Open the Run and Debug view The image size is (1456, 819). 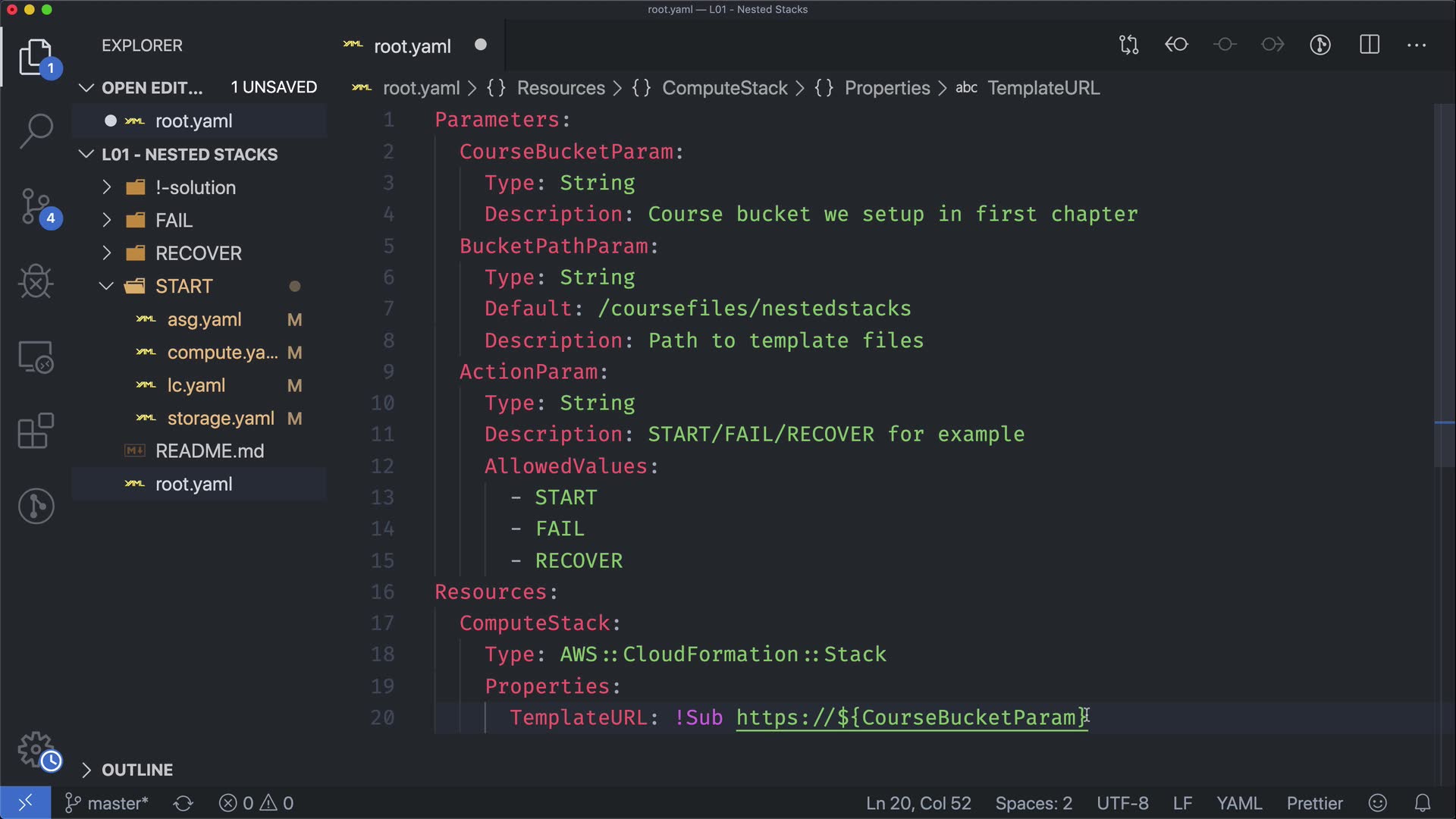36,281
